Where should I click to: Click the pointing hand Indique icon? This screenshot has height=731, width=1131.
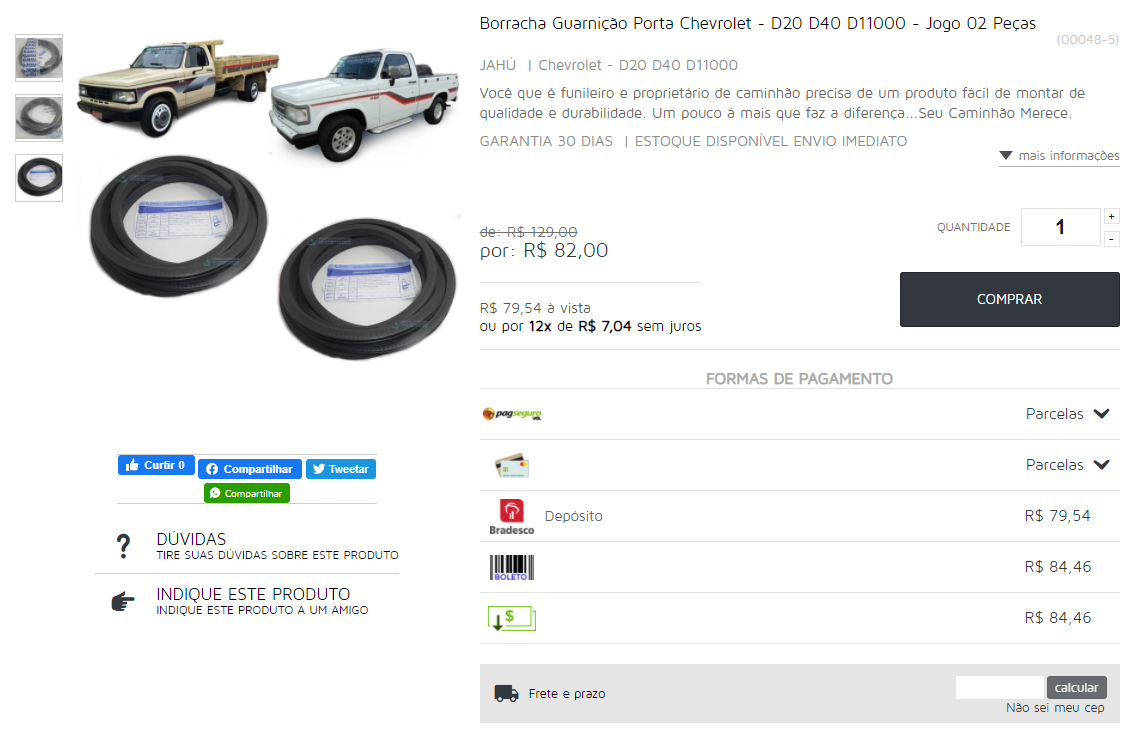coord(123,601)
